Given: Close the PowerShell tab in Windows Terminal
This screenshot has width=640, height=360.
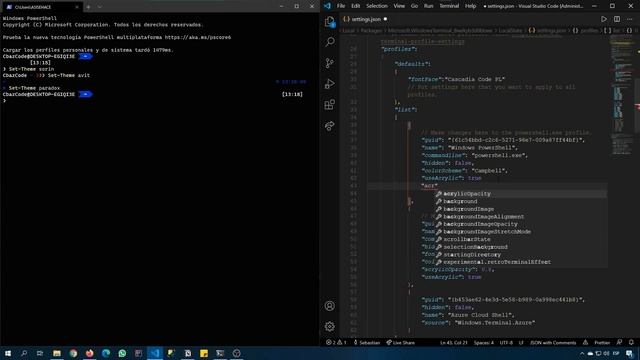Looking at the screenshot, I should (x=77, y=7).
